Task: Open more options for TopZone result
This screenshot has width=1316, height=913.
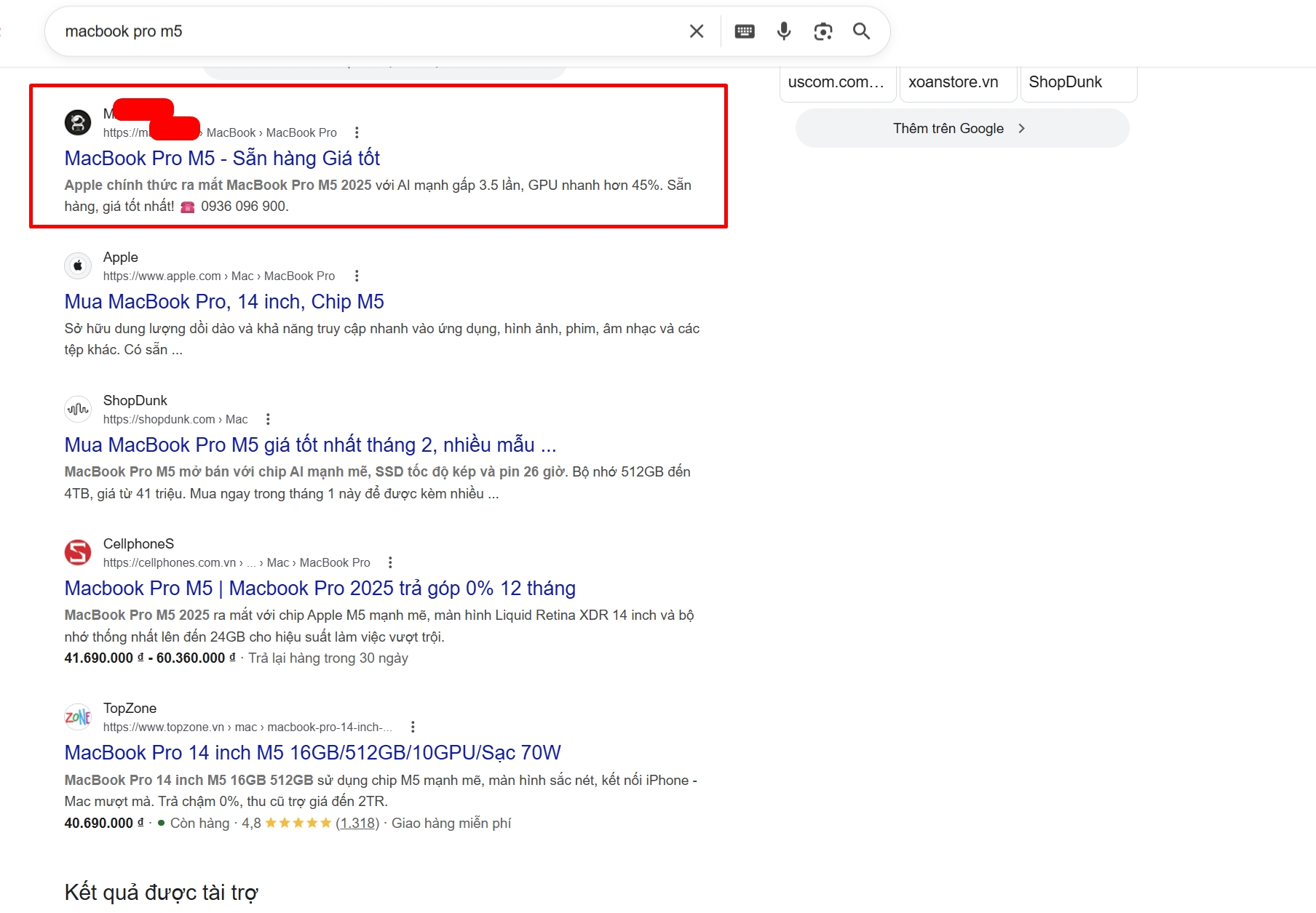Action: click(x=413, y=727)
